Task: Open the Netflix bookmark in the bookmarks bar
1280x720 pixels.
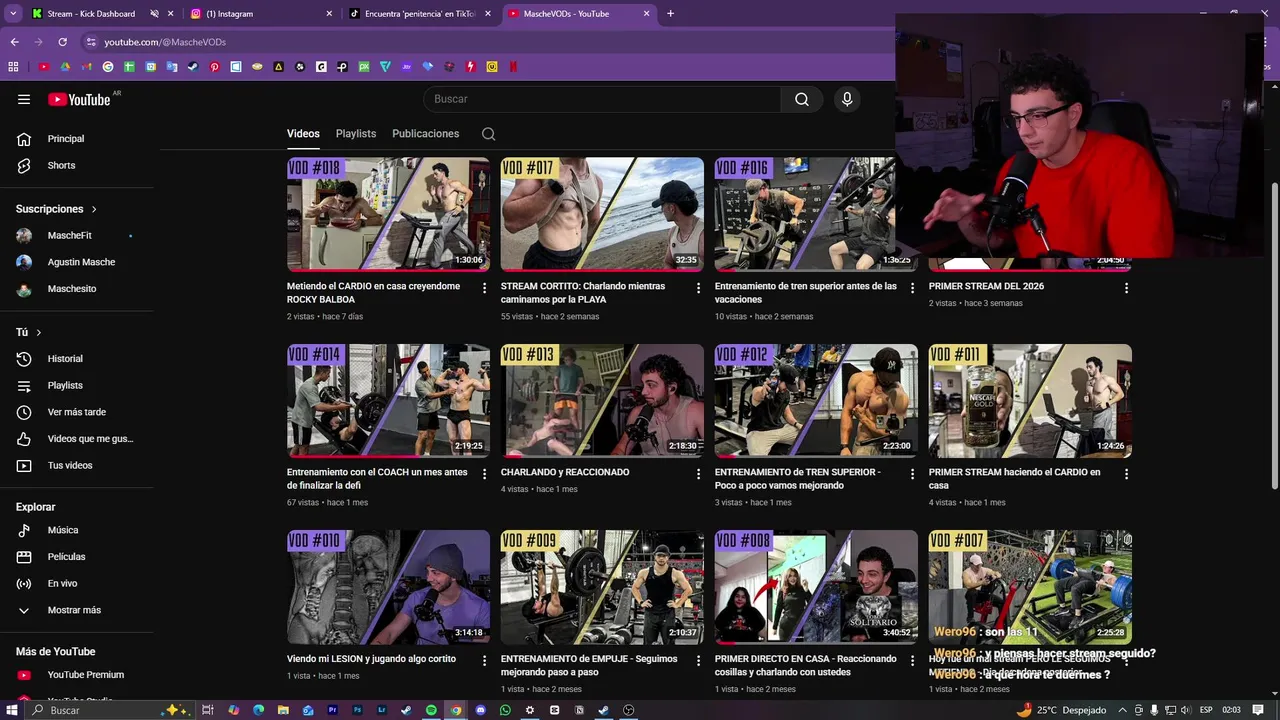Action: [x=513, y=67]
